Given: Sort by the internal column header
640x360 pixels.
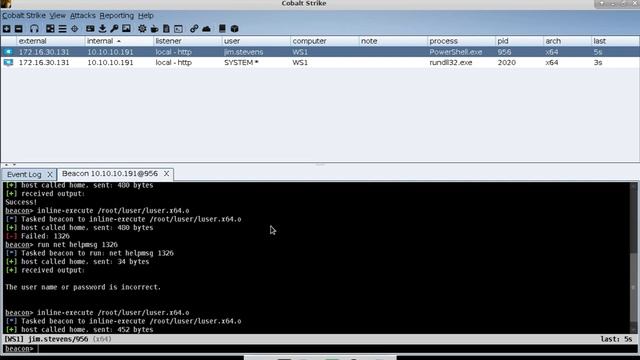Looking at the screenshot, I should (119, 41).
